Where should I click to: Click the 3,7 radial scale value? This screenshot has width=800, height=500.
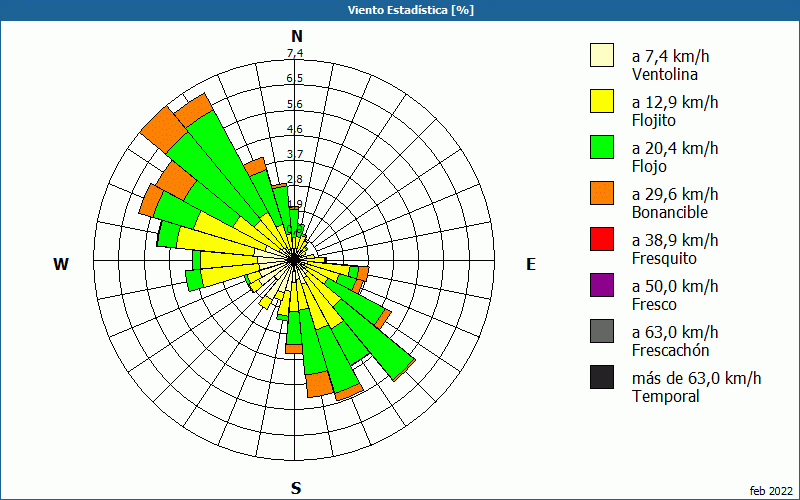(295, 154)
